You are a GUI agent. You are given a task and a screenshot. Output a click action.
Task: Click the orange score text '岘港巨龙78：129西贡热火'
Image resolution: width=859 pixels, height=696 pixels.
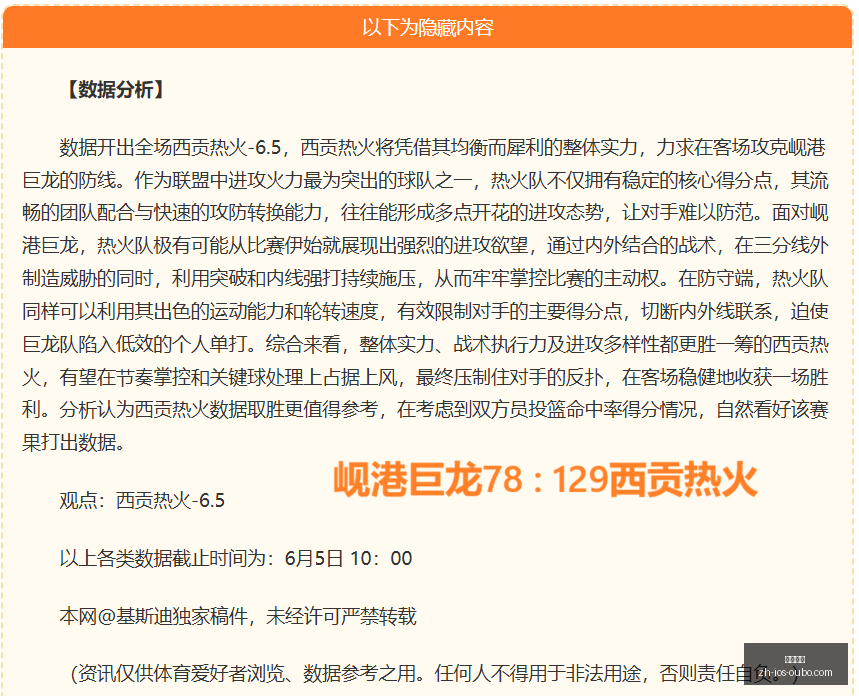546,480
